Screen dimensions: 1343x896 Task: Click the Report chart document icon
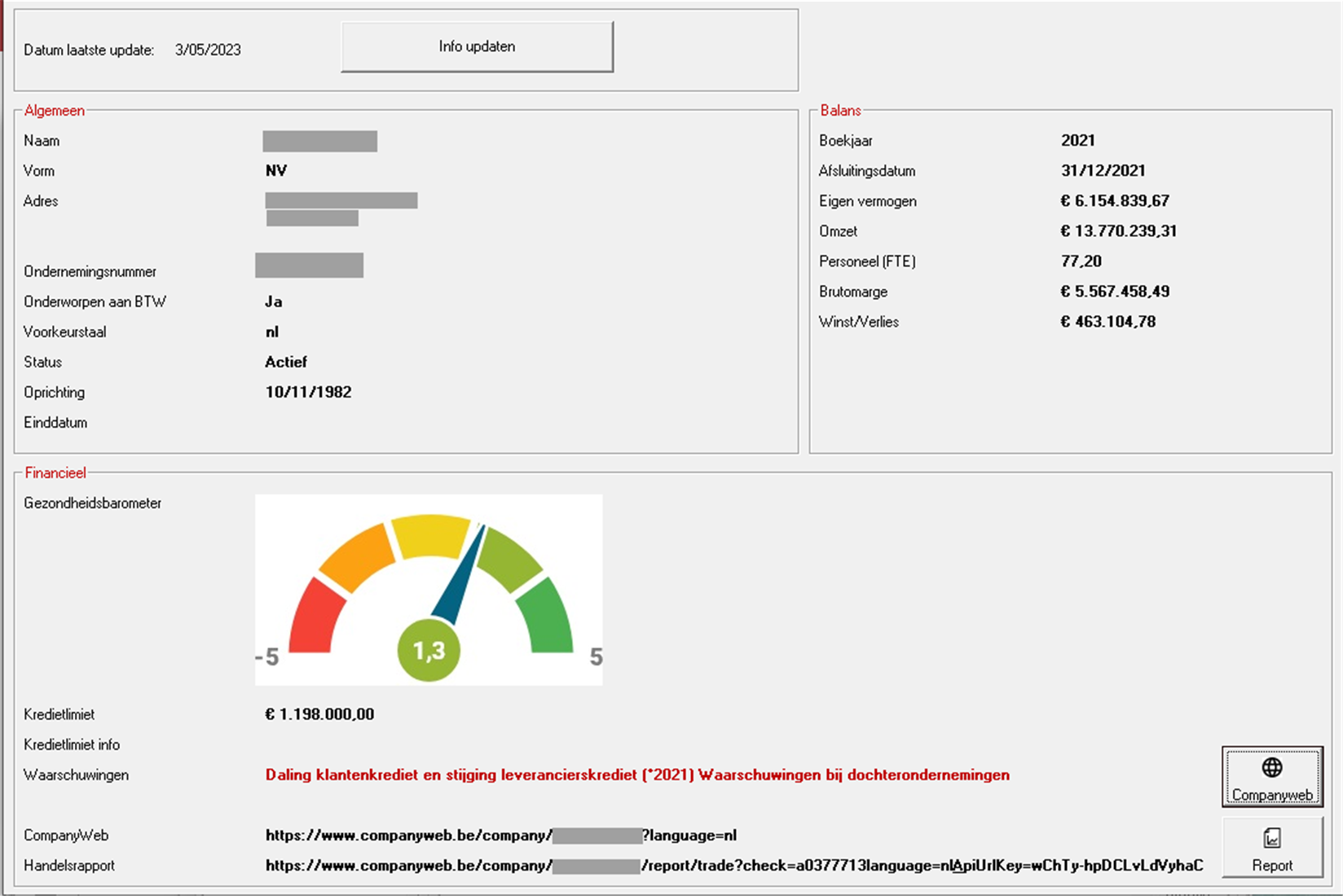(1271, 838)
